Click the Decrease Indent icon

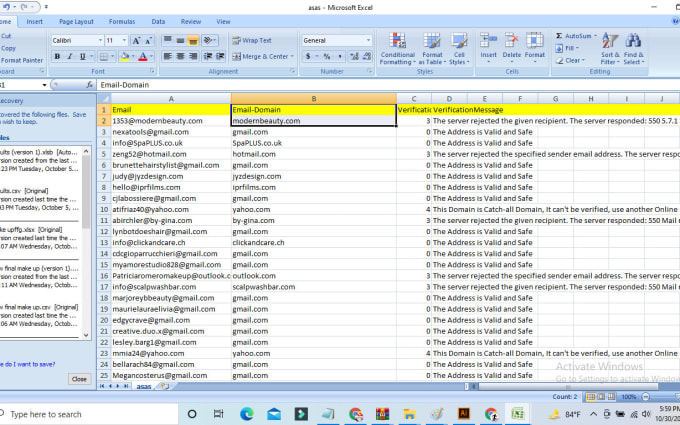[208, 56]
